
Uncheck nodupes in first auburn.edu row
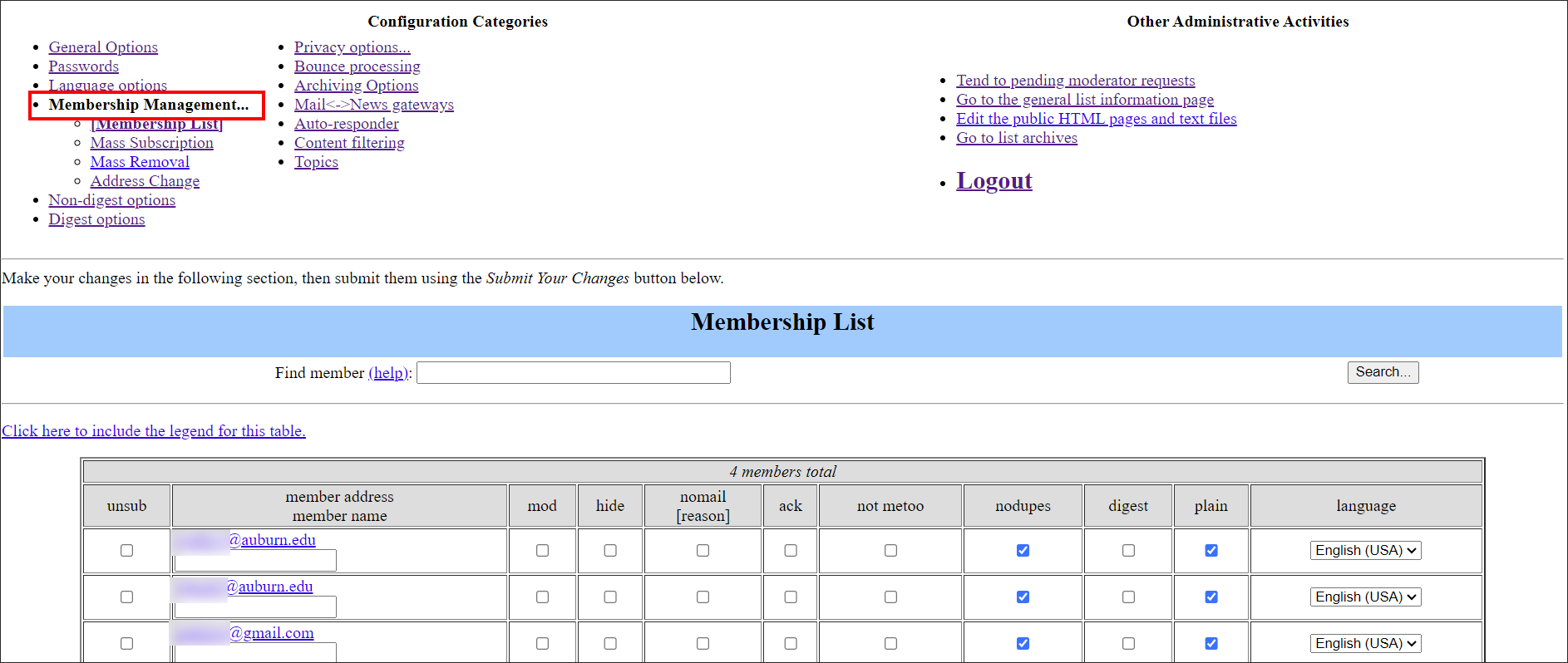click(1023, 551)
